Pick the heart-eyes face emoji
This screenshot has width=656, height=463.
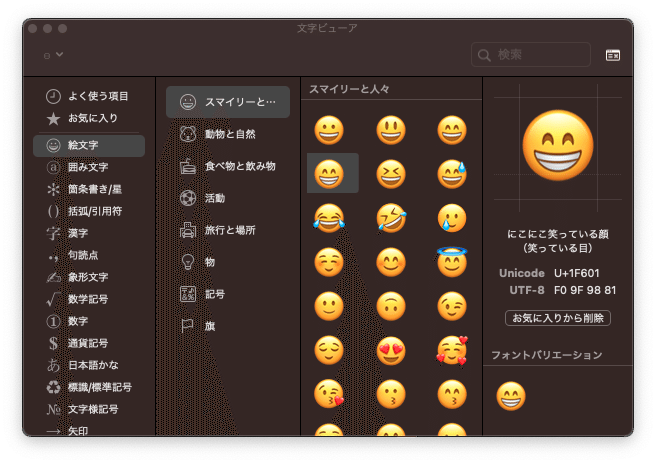391,350
